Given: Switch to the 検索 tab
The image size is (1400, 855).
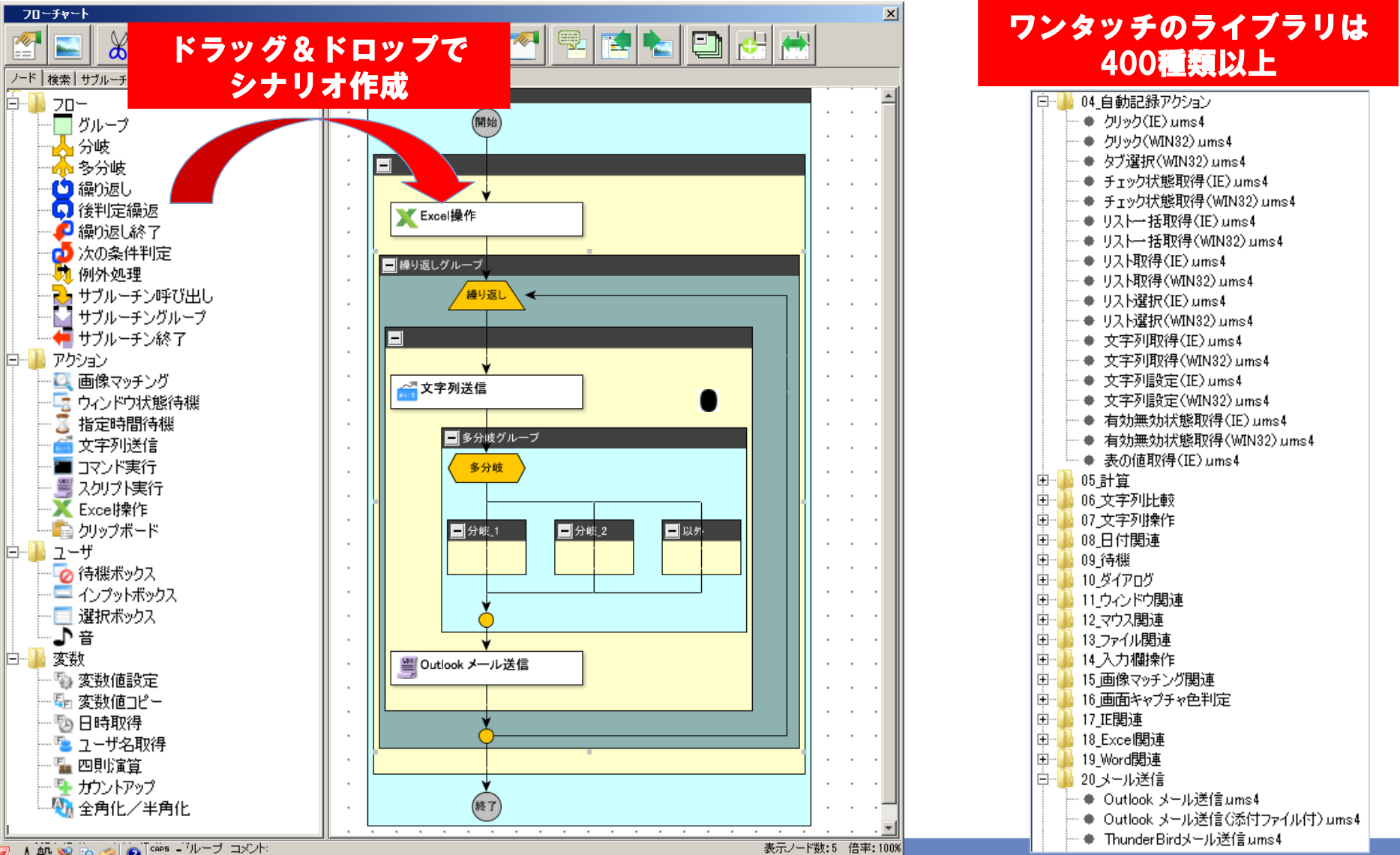Looking at the screenshot, I should (x=58, y=79).
